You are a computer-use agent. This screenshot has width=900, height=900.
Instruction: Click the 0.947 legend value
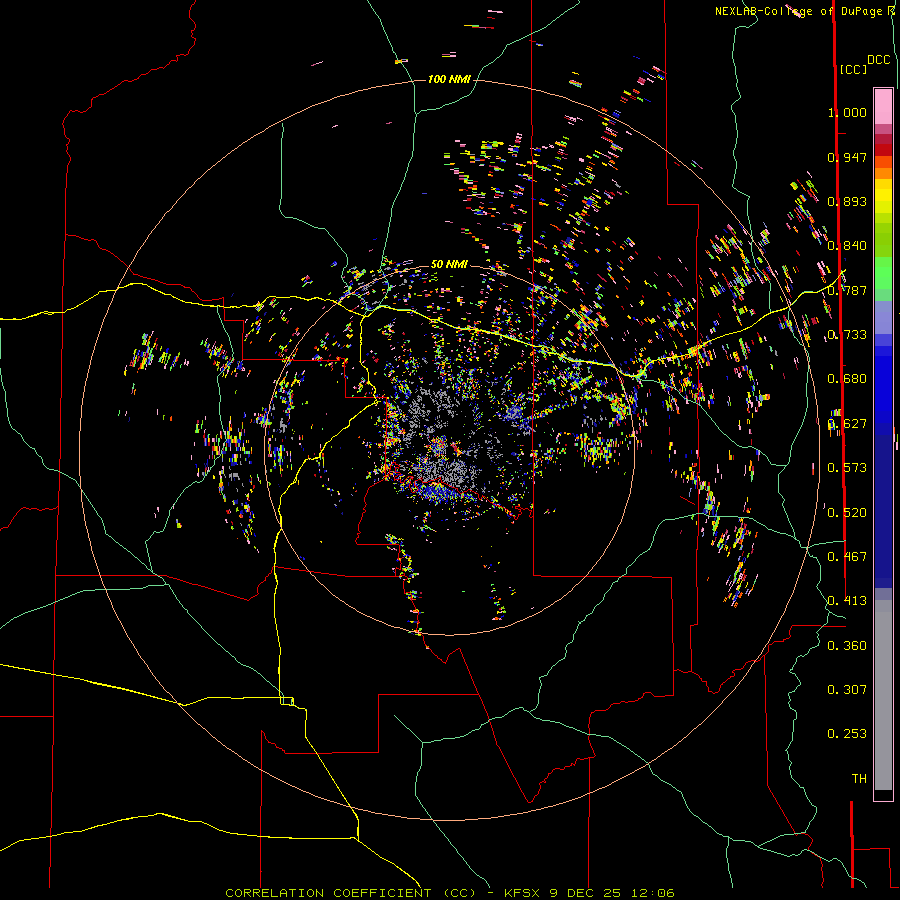(x=847, y=157)
